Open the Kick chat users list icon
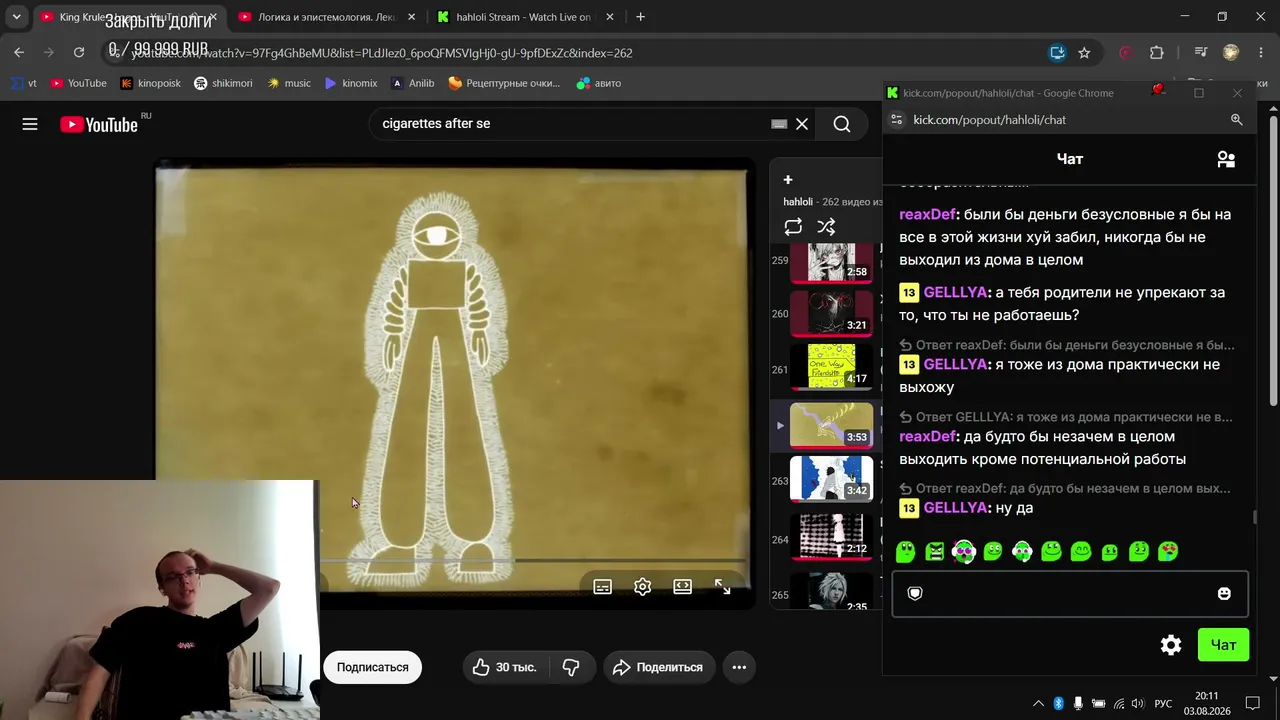The image size is (1280, 720). [1226, 159]
